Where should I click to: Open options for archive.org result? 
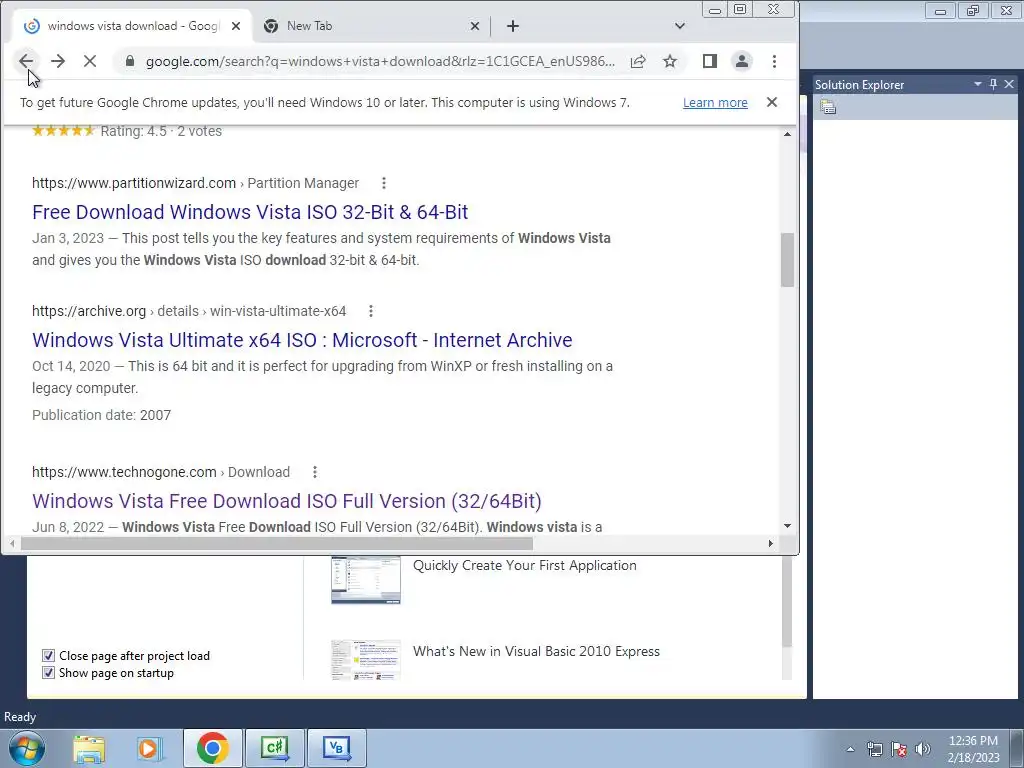pyautogui.click(x=371, y=311)
